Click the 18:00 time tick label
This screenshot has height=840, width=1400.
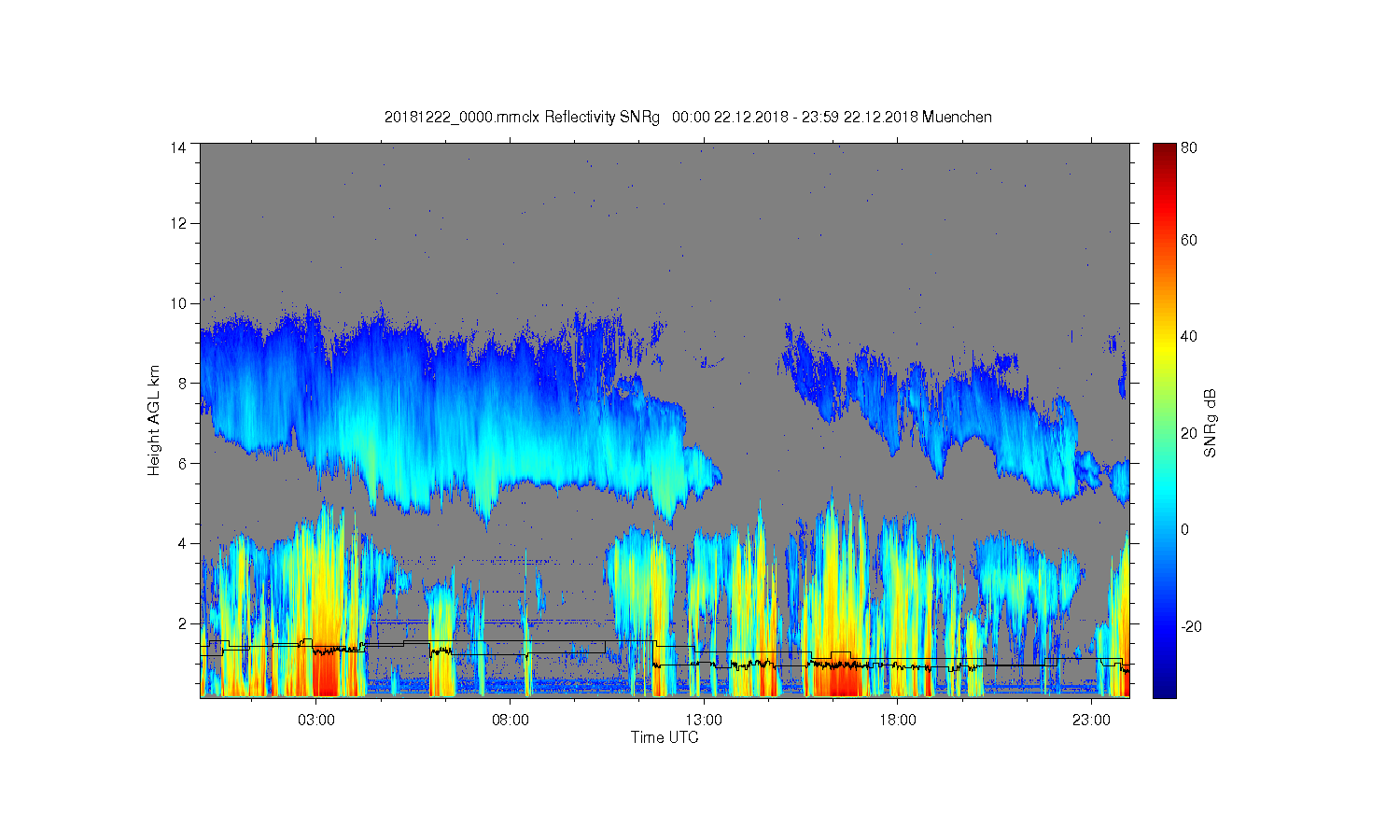[x=897, y=721]
